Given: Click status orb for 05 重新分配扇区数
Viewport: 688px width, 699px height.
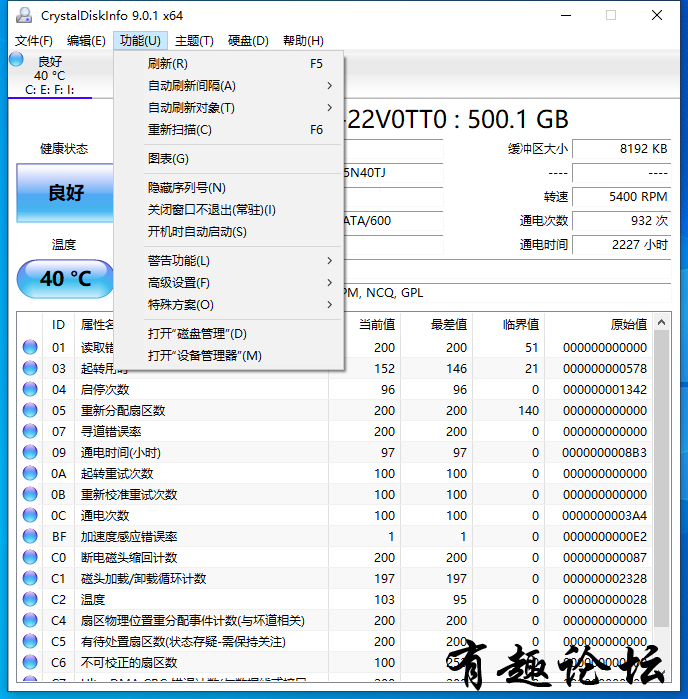Looking at the screenshot, I should [30, 410].
